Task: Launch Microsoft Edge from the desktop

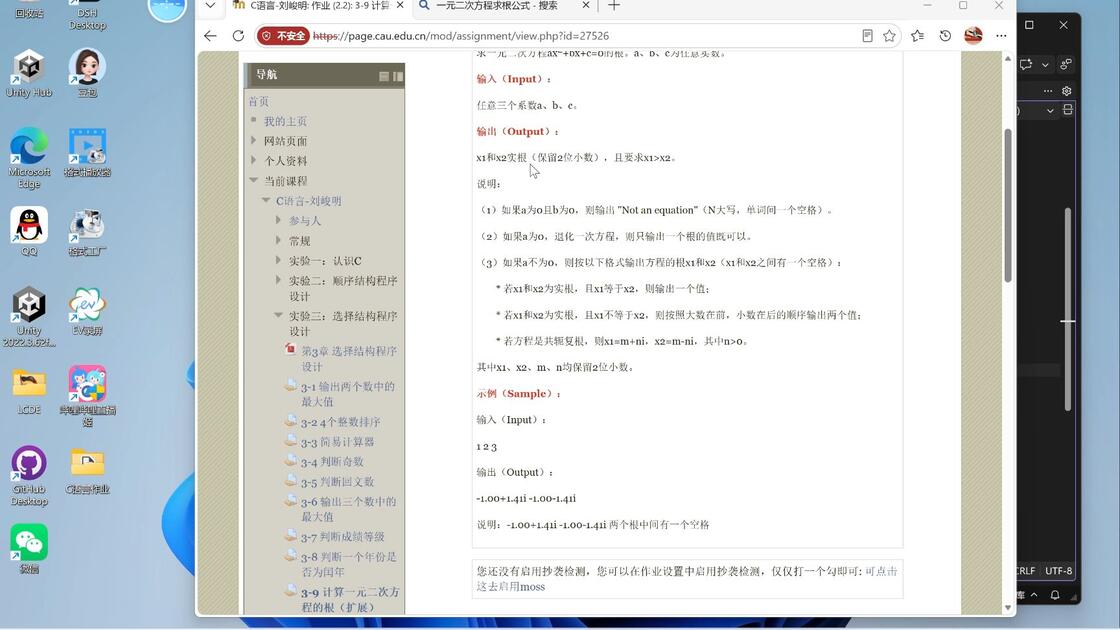Action: point(29,157)
